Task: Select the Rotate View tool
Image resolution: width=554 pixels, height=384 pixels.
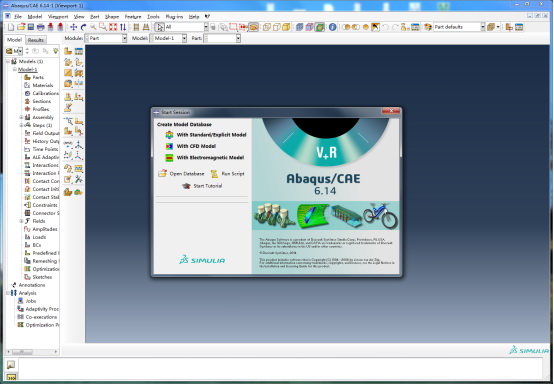Action: tap(83, 27)
